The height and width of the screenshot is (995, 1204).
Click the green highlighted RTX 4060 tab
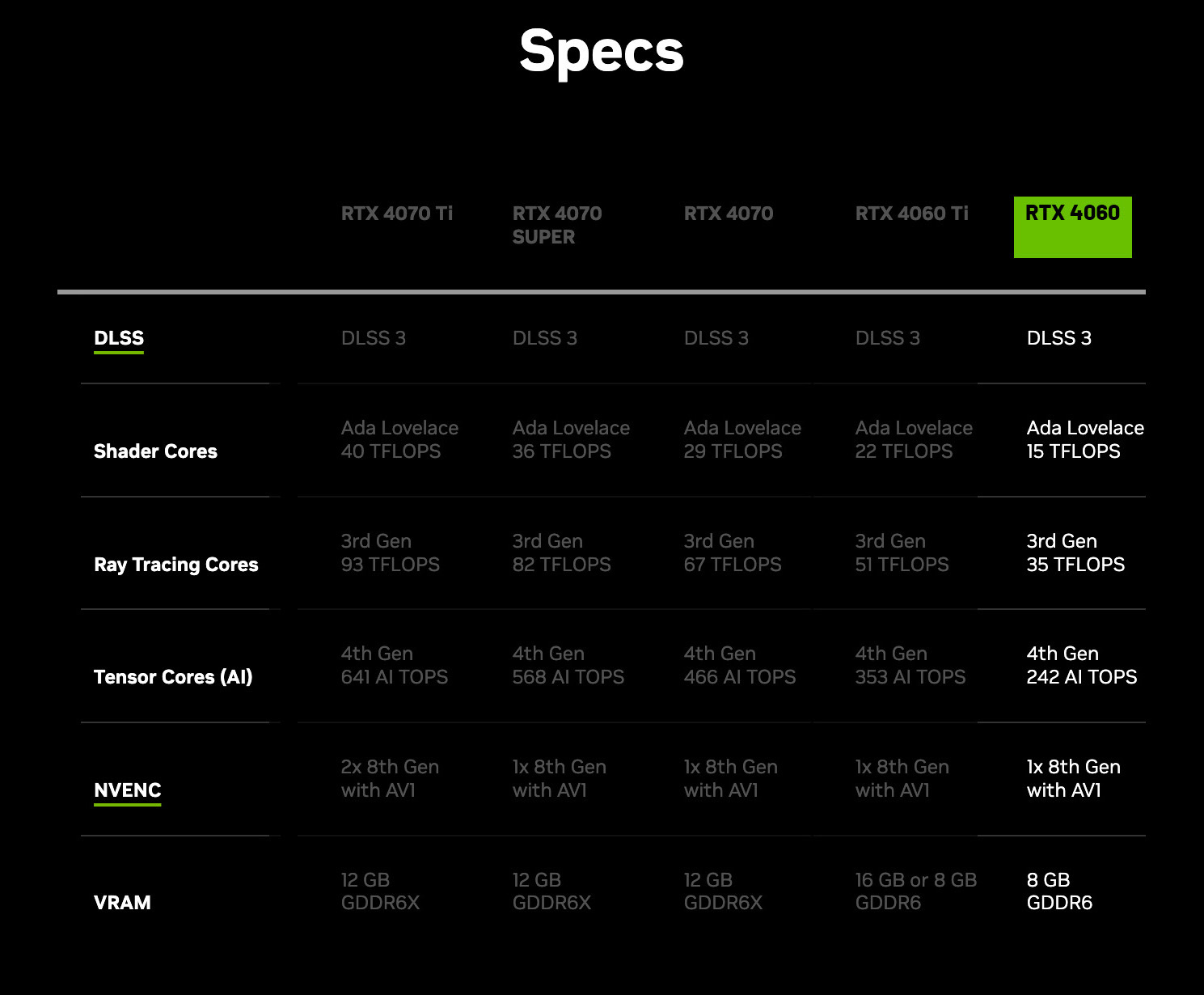1072,227
